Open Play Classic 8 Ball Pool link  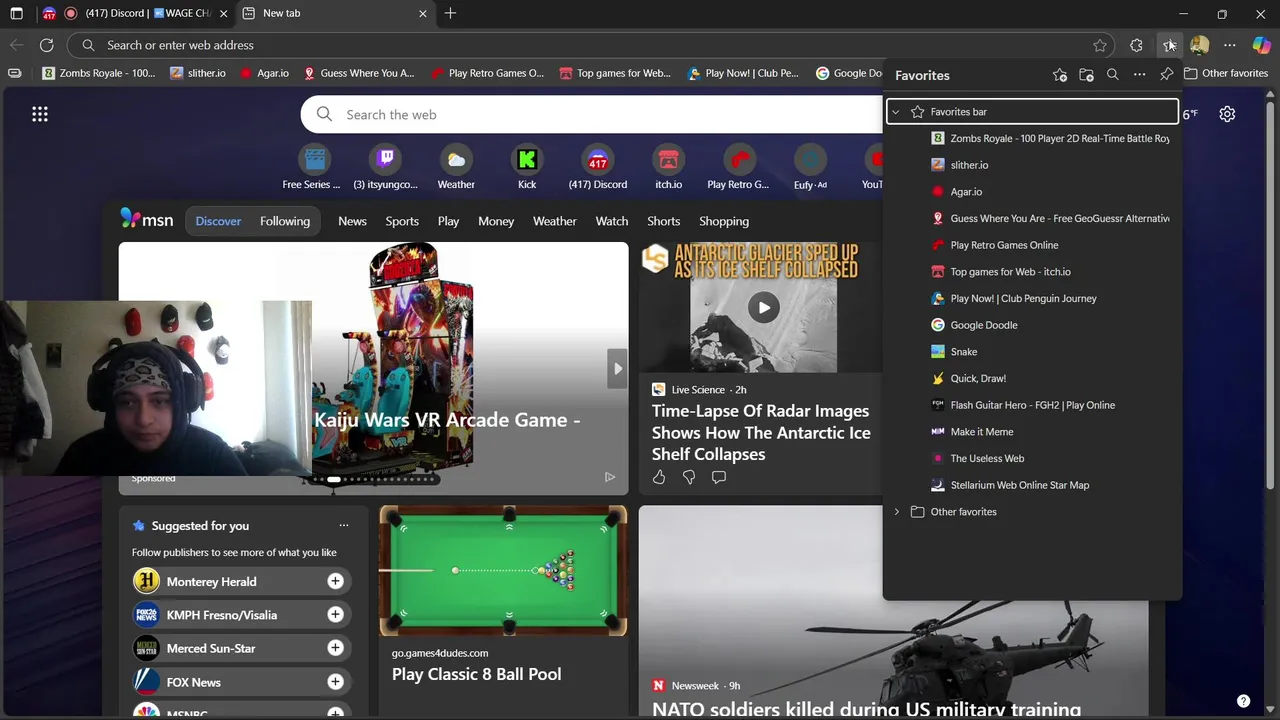pyautogui.click(x=476, y=674)
